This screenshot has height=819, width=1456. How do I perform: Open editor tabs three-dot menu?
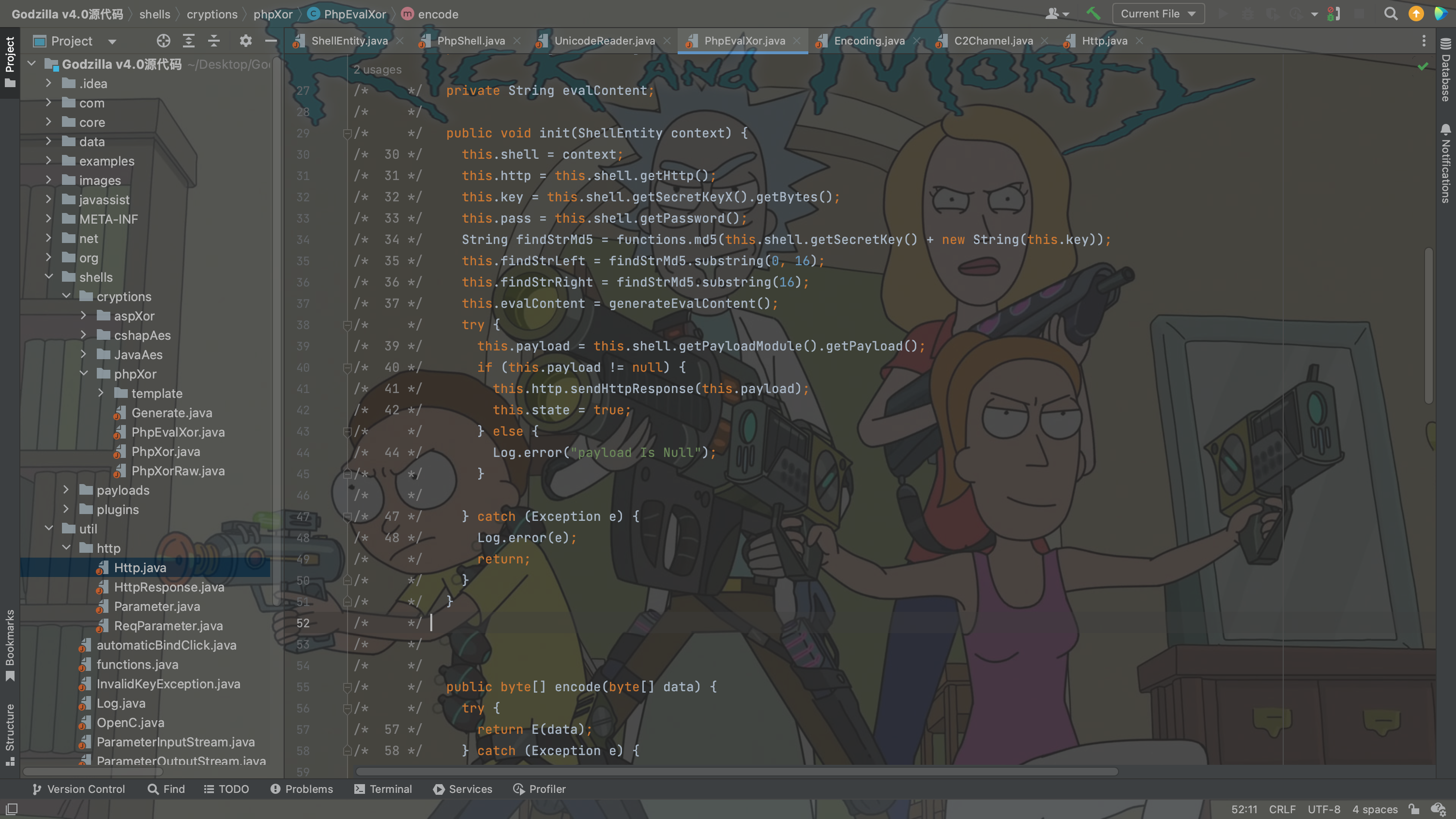[1424, 41]
